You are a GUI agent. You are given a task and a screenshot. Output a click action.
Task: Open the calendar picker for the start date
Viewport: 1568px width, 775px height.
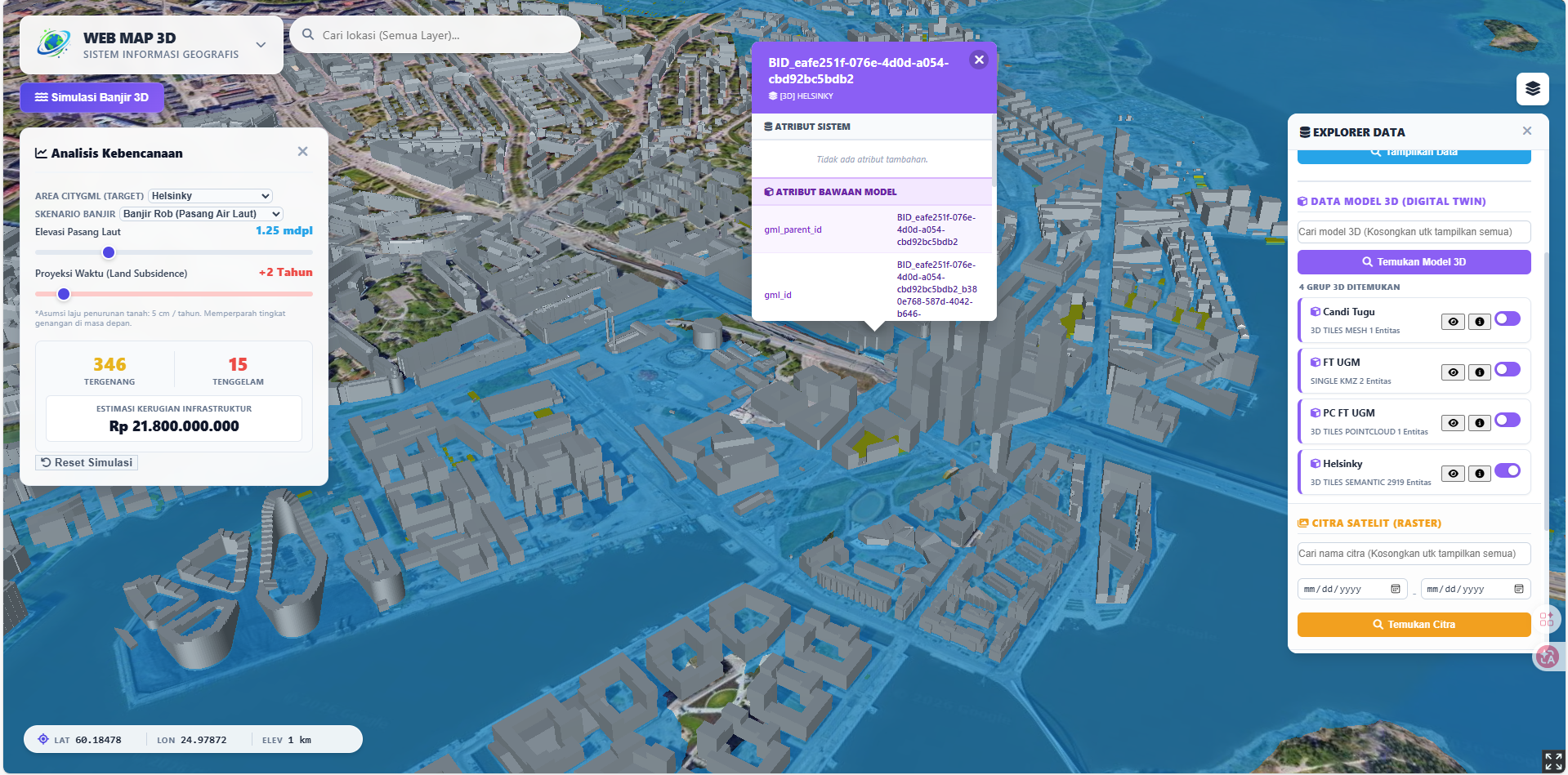pyautogui.click(x=1395, y=588)
